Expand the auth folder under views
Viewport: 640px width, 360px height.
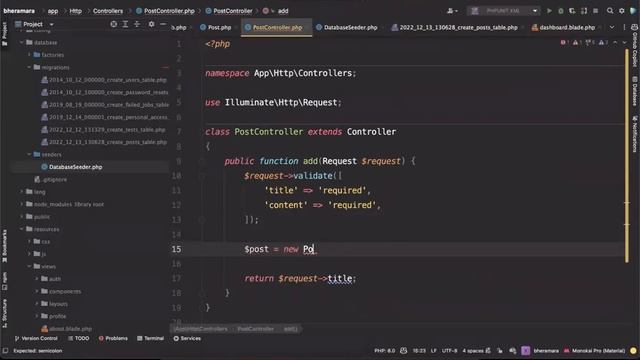pos(37,279)
